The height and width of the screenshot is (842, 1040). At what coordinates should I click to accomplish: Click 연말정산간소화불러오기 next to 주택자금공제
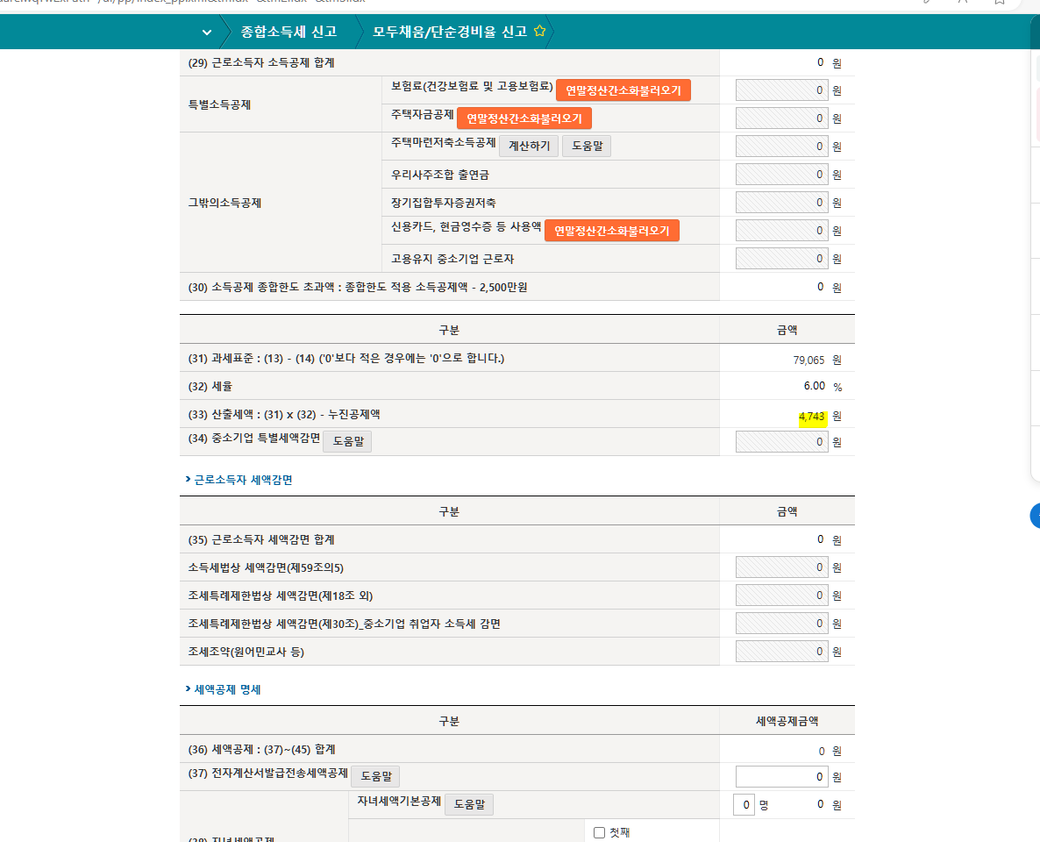coord(524,118)
